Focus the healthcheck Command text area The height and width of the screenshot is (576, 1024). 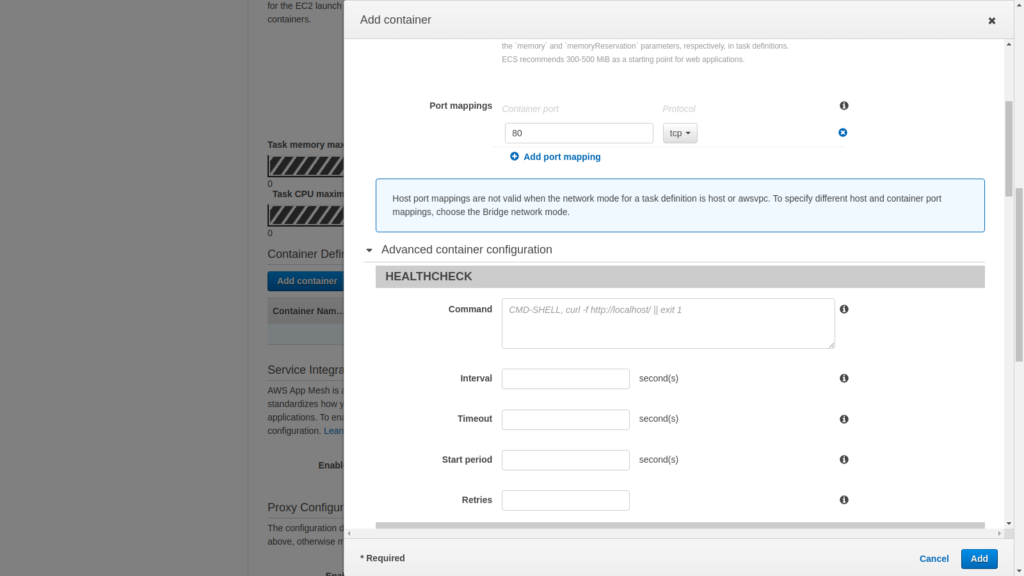[668, 323]
